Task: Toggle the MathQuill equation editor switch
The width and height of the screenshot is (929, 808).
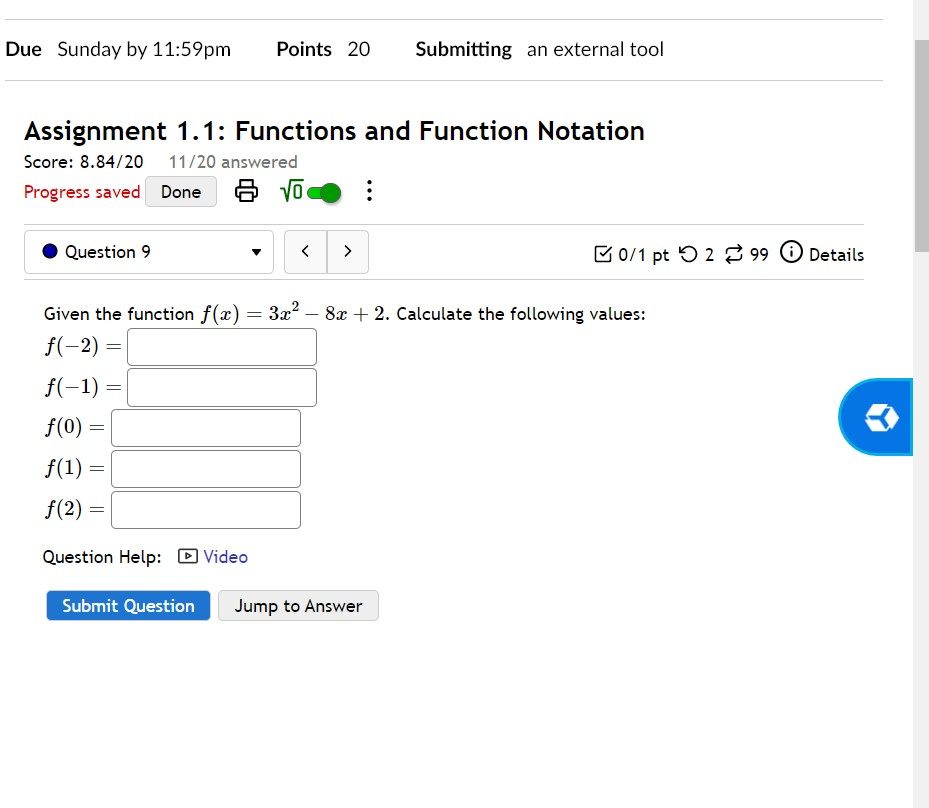Action: point(323,193)
